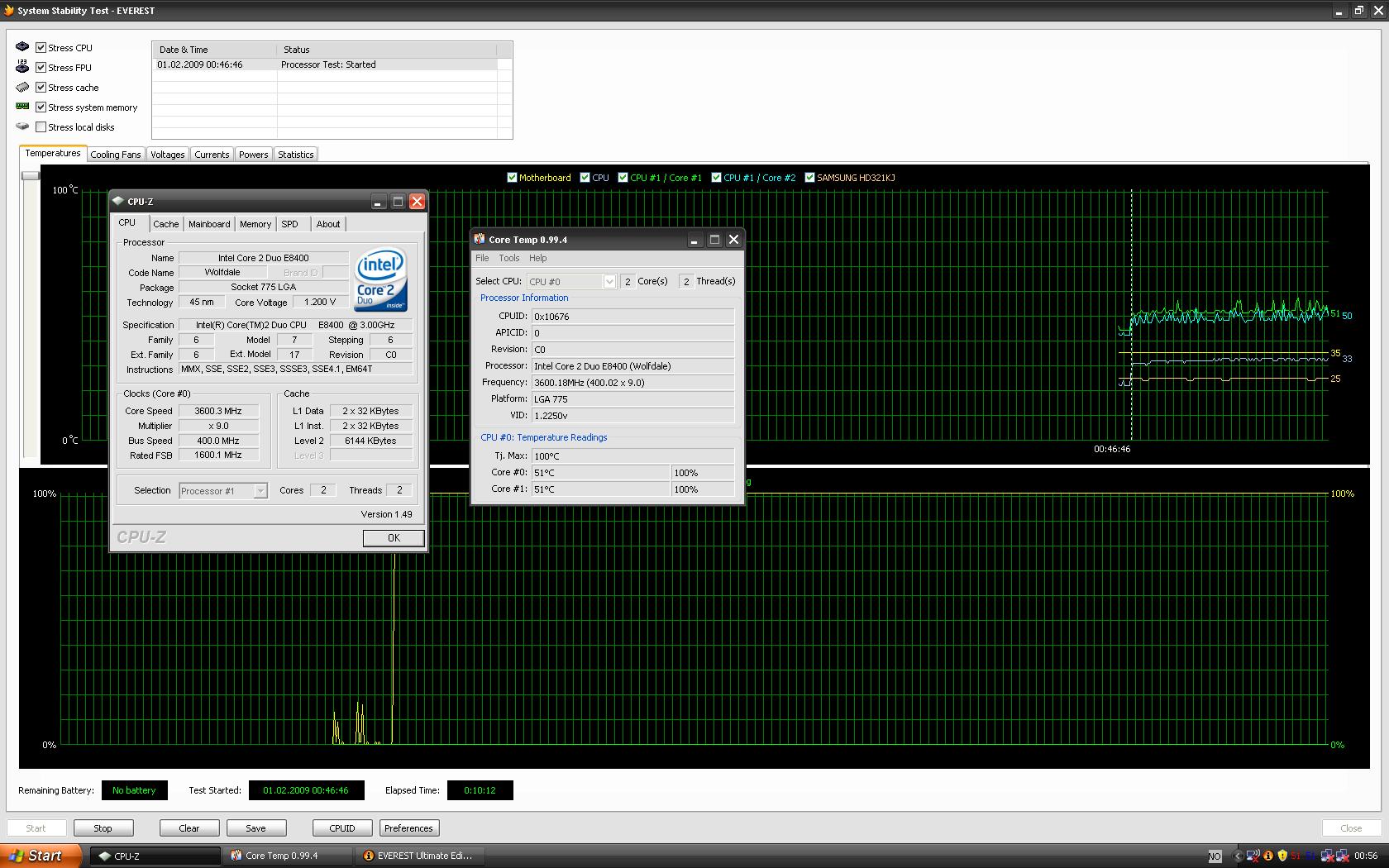This screenshot has height=868, width=1389.
Task: Uncheck the Stress FPU checkbox
Action: [x=41, y=67]
